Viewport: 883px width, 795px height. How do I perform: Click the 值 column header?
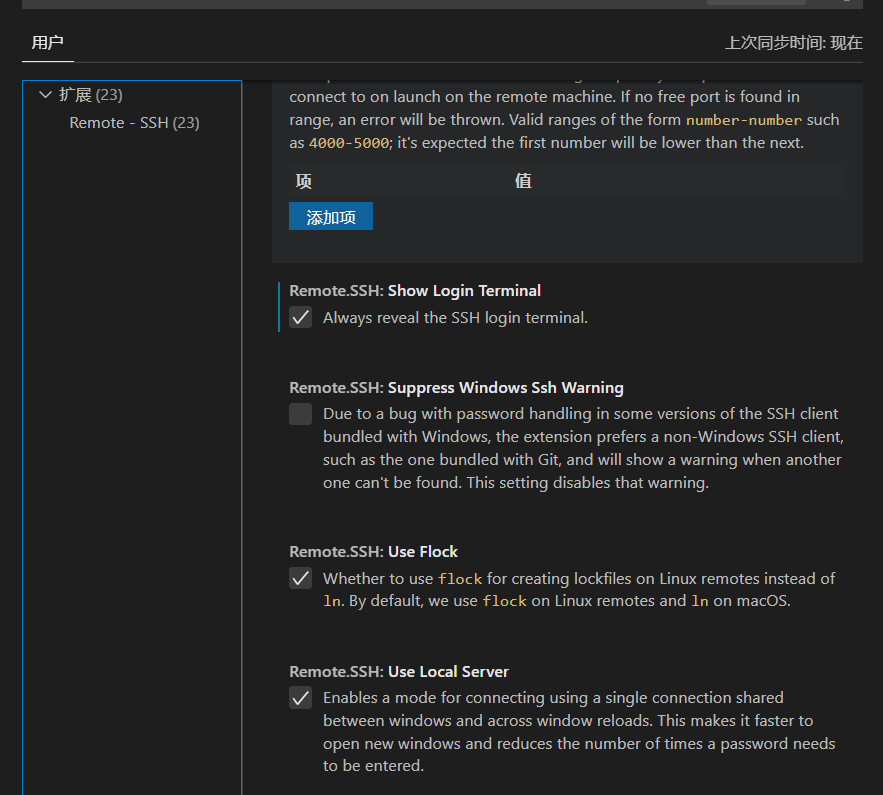point(523,181)
